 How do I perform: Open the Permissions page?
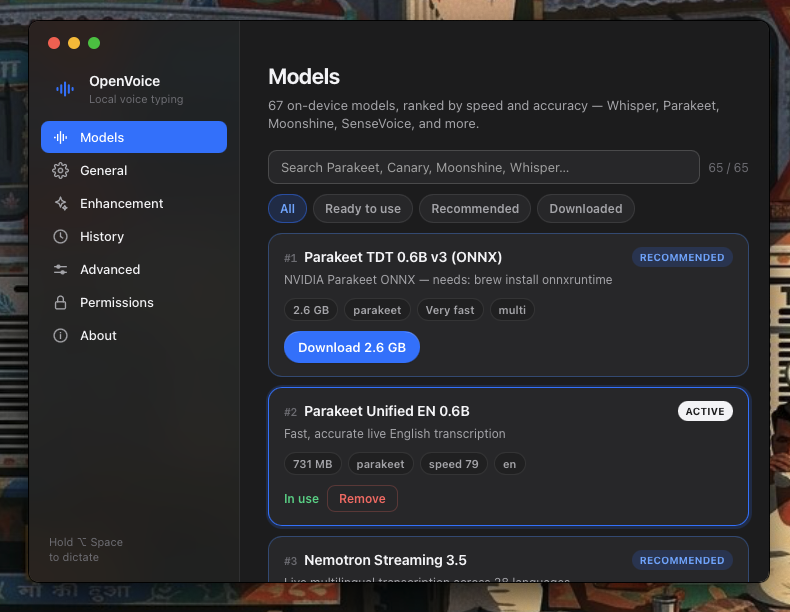(x=134, y=302)
